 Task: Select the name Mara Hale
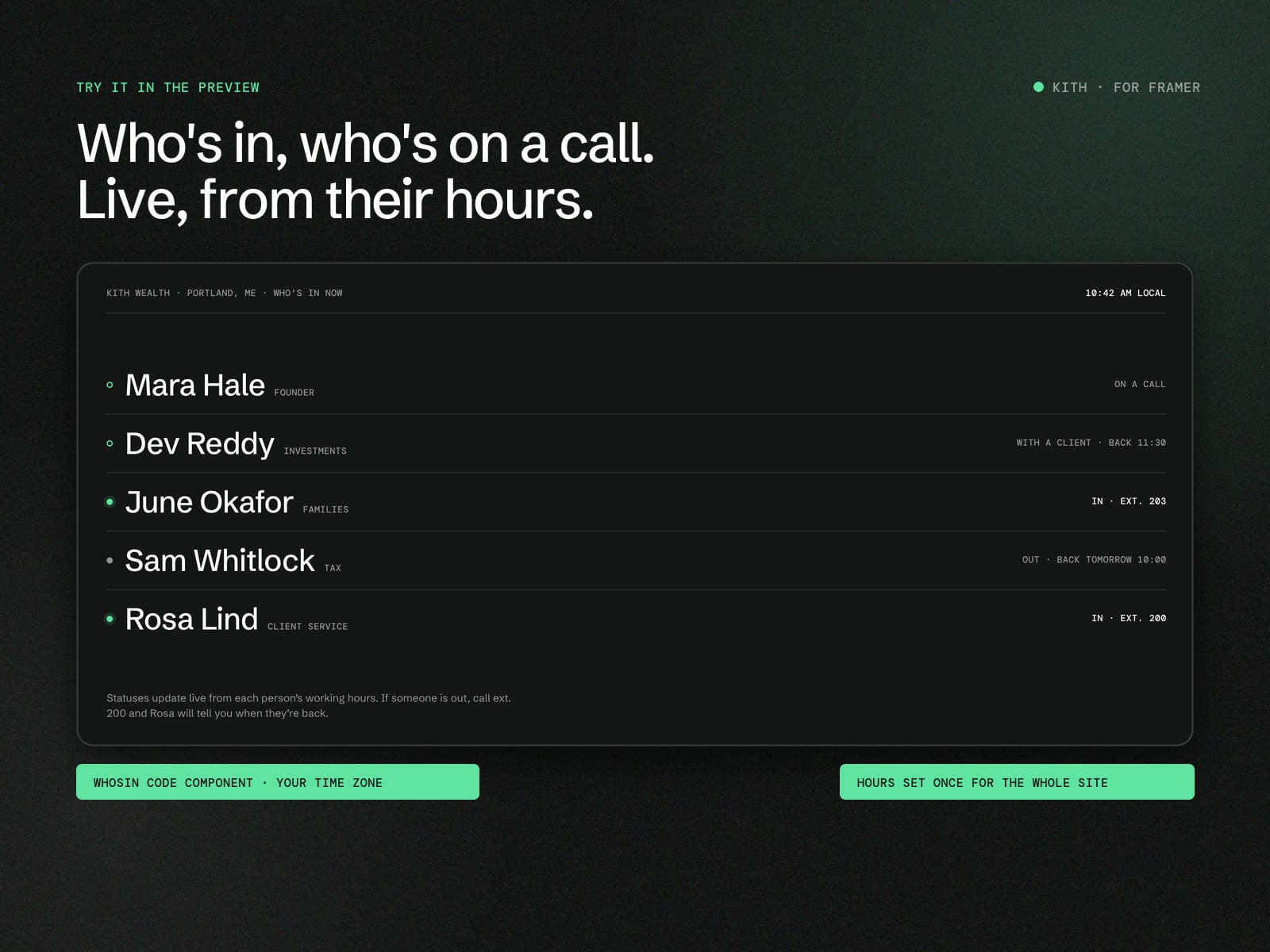click(x=195, y=385)
